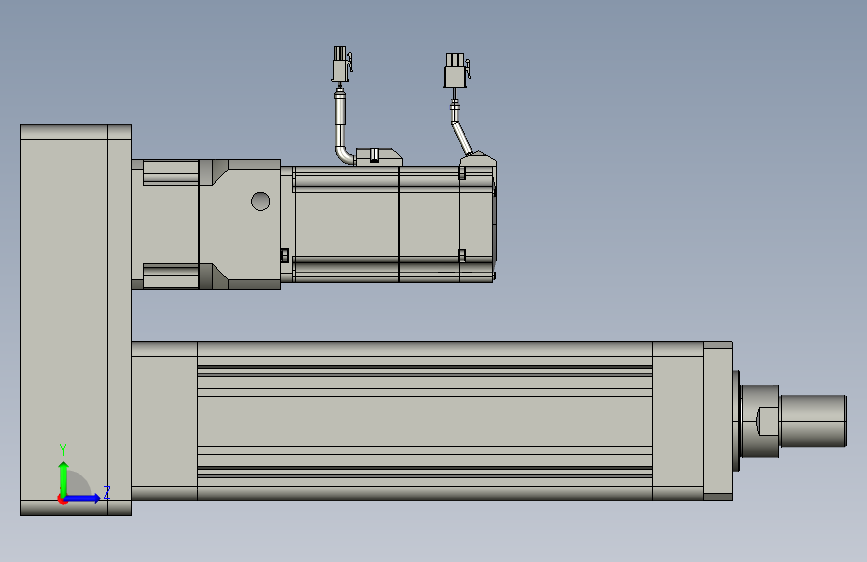Image resolution: width=867 pixels, height=562 pixels.
Task: Click the red origin sphere of the triad
Action: click(x=62, y=499)
